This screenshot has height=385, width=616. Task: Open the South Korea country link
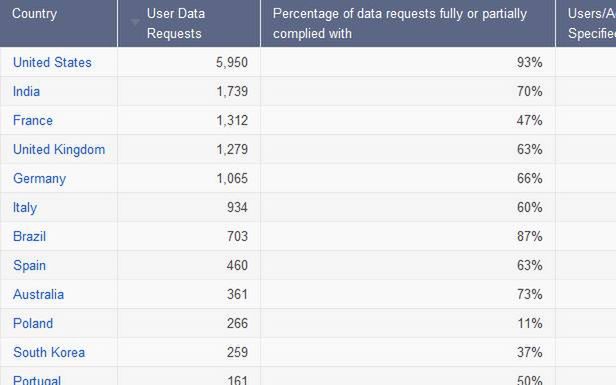tap(49, 352)
